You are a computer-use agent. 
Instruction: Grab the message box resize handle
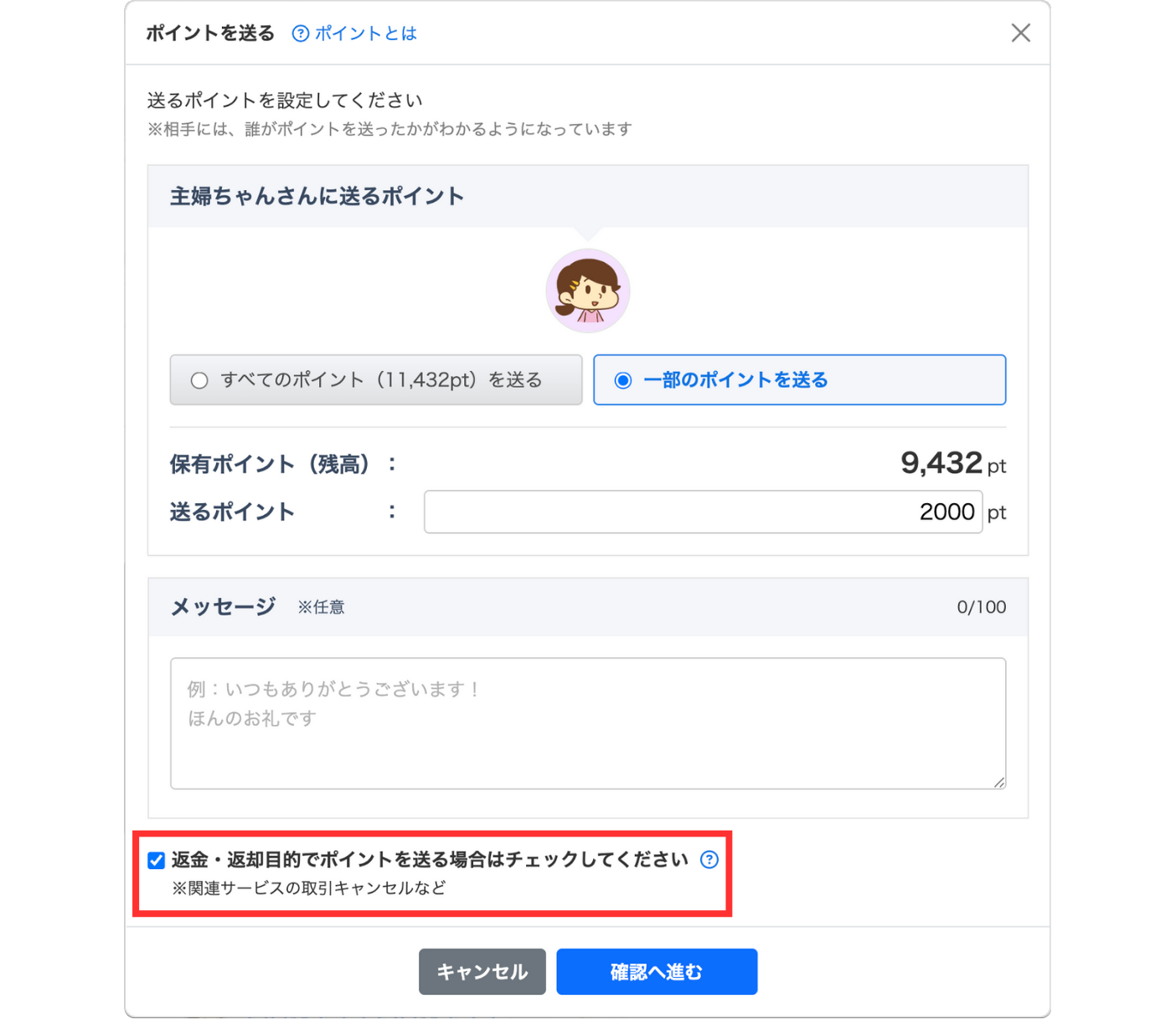998,782
